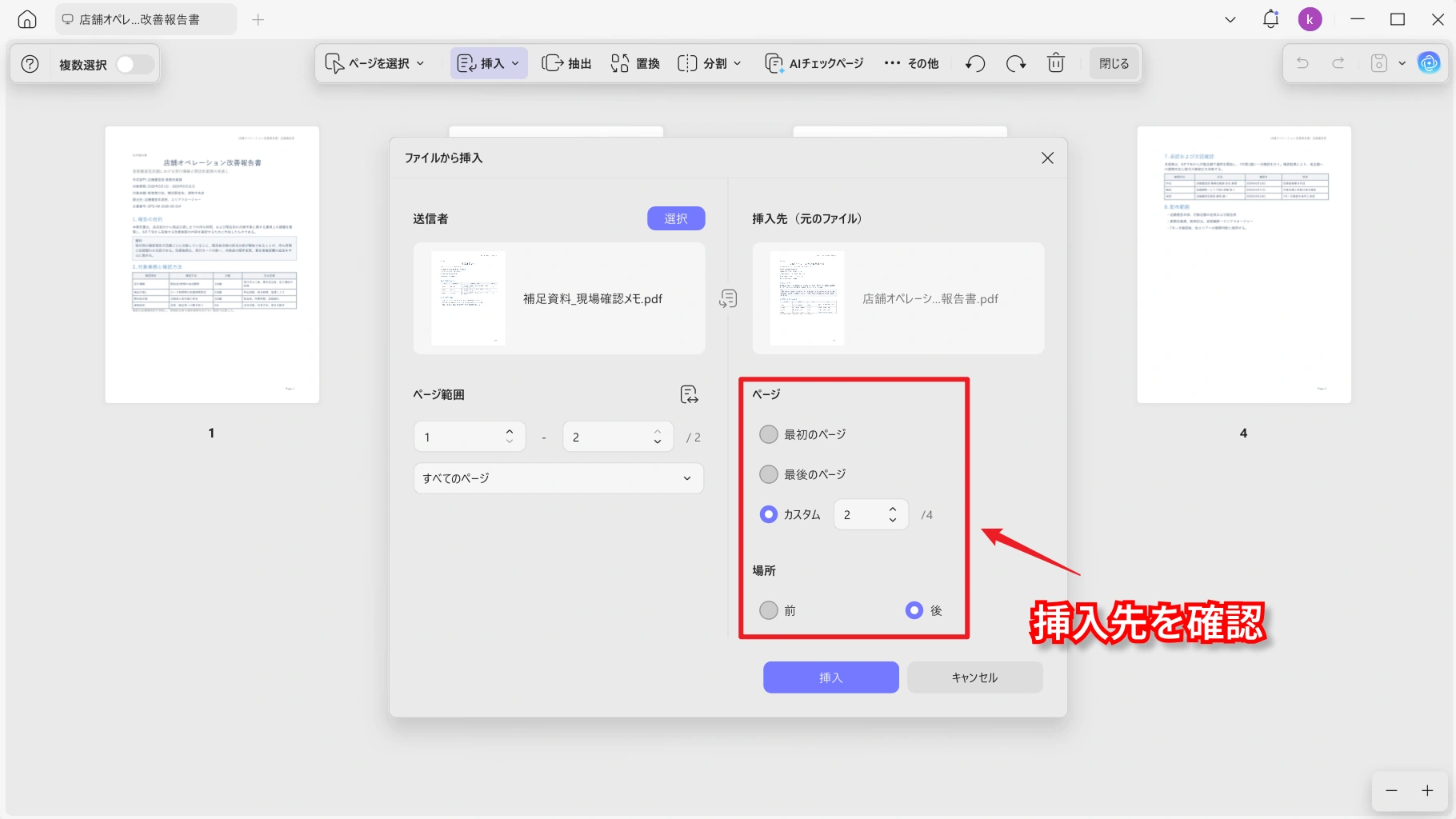Open the notification bell icon
This screenshot has height=819, width=1456.
[1270, 19]
